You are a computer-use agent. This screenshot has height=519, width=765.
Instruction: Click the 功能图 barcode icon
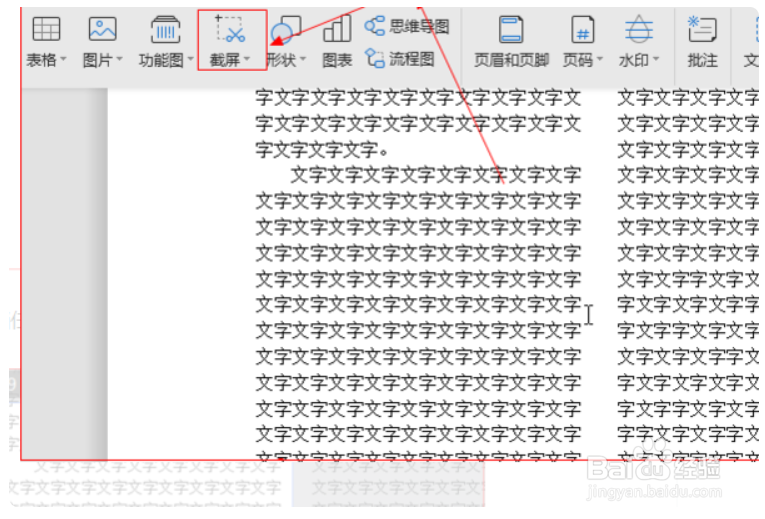click(165, 29)
